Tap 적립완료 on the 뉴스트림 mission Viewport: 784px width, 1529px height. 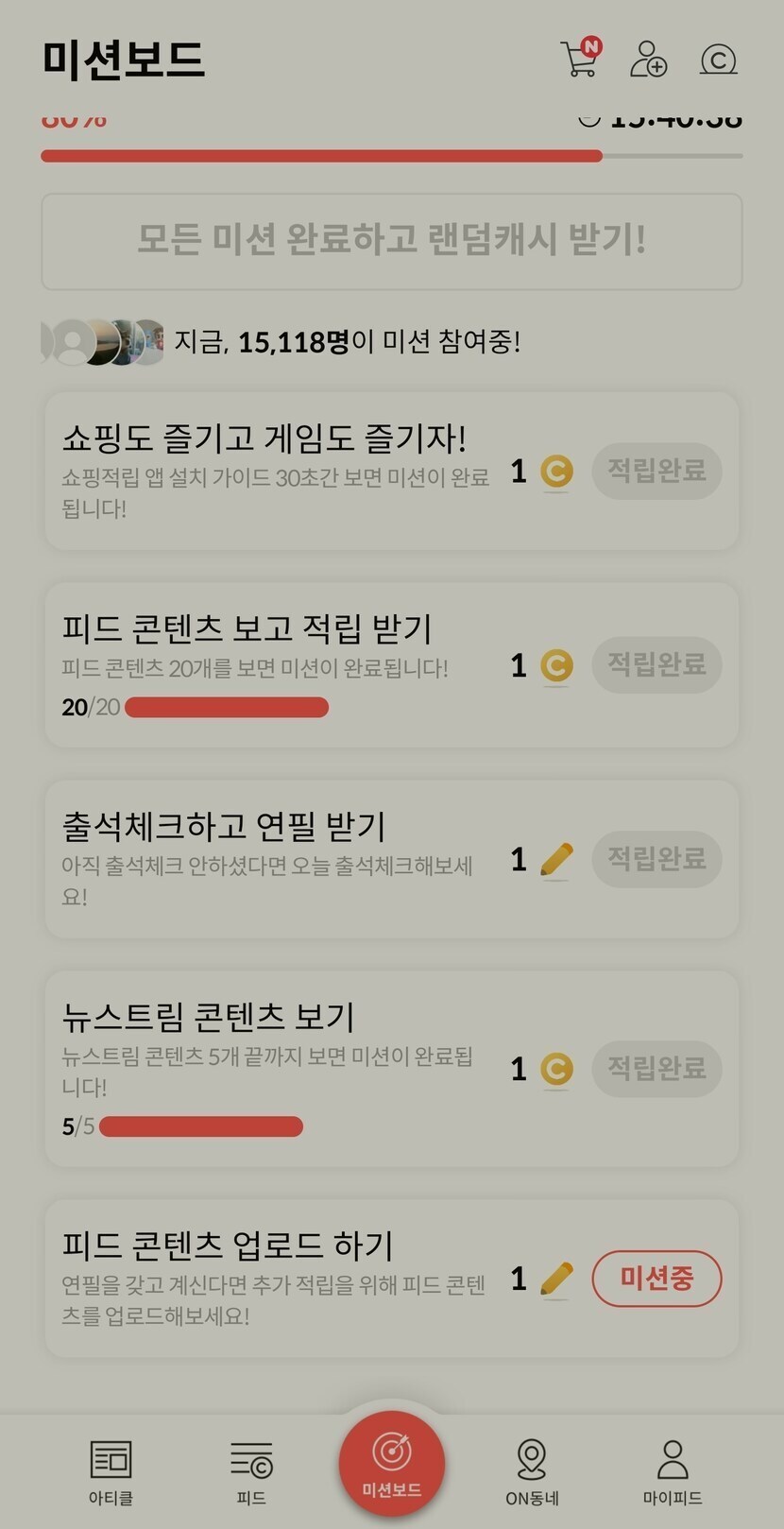(x=656, y=1069)
